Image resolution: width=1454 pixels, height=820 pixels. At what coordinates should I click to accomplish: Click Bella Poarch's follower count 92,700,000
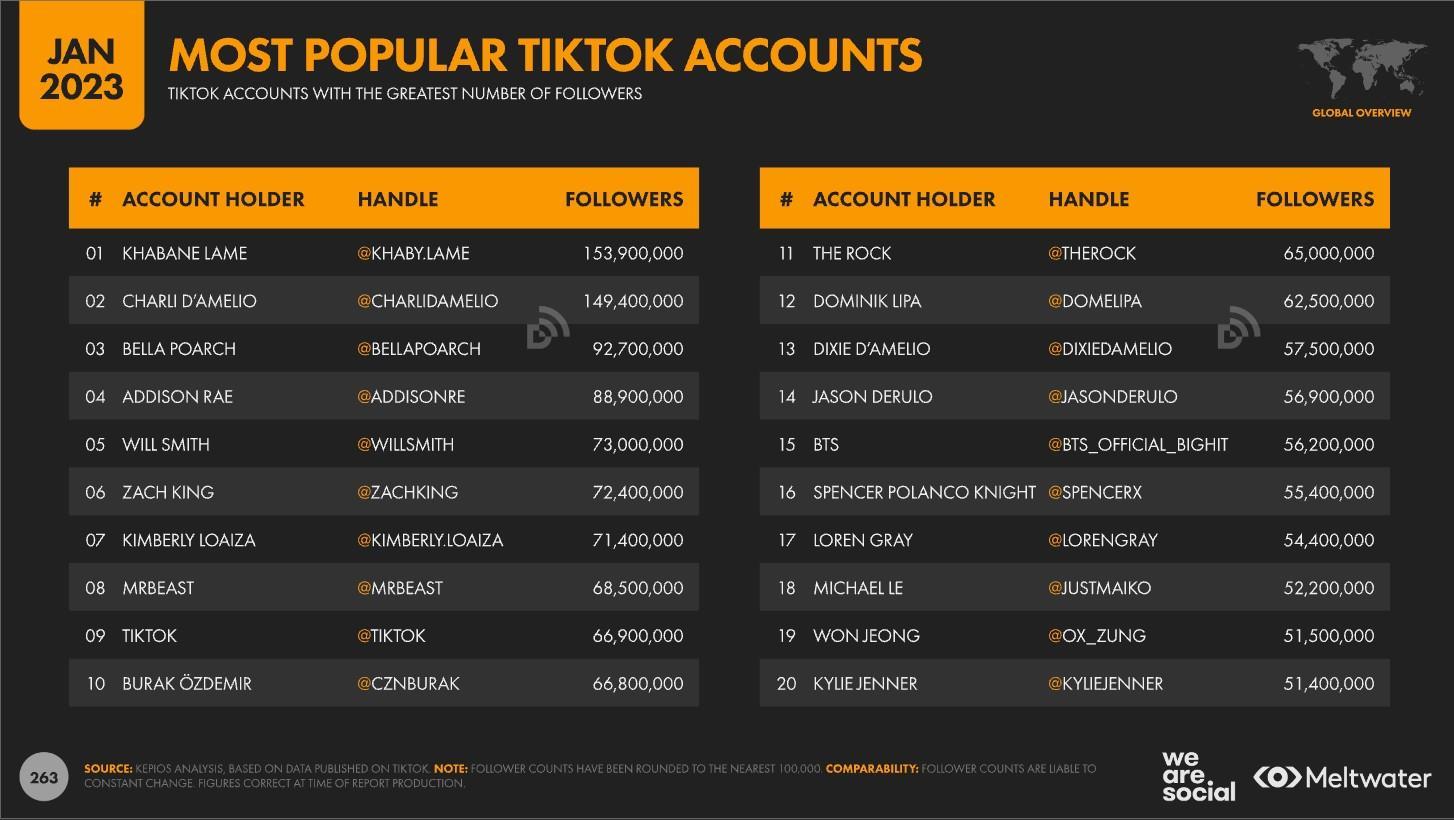coord(638,349)
